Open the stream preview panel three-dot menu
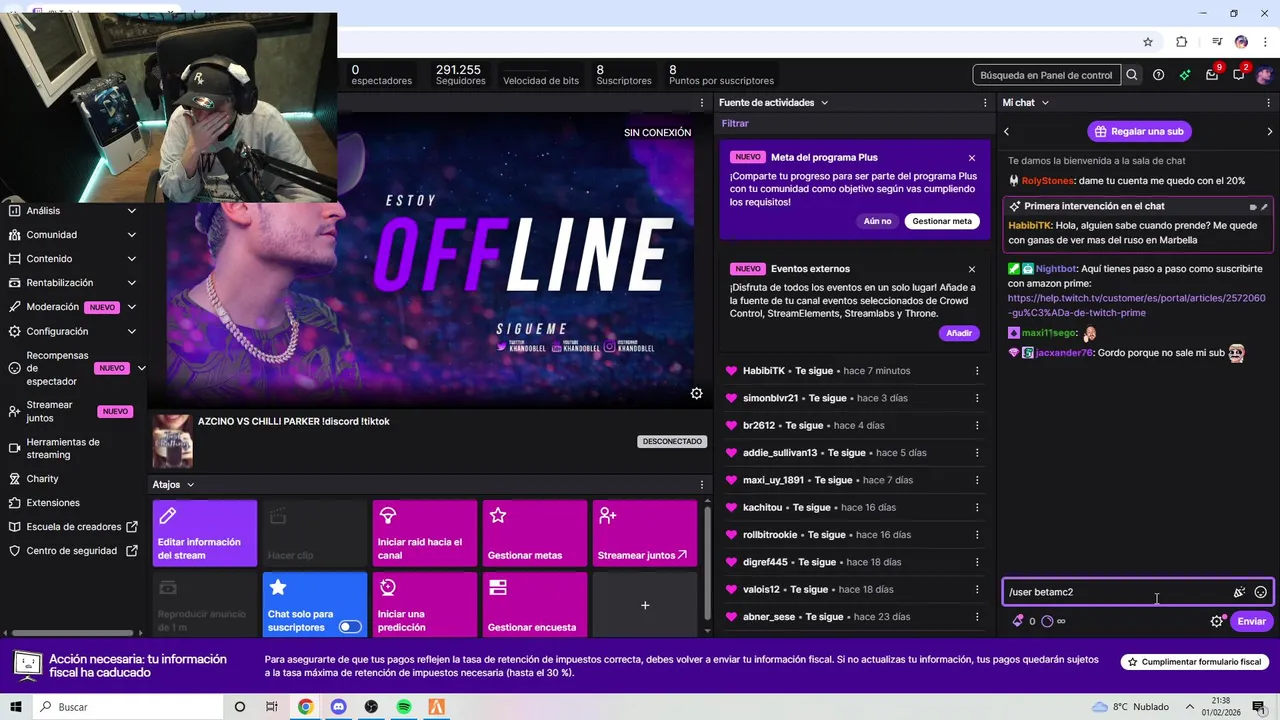The height and width of the screenshot is (720, 1280). click(702, 102)
